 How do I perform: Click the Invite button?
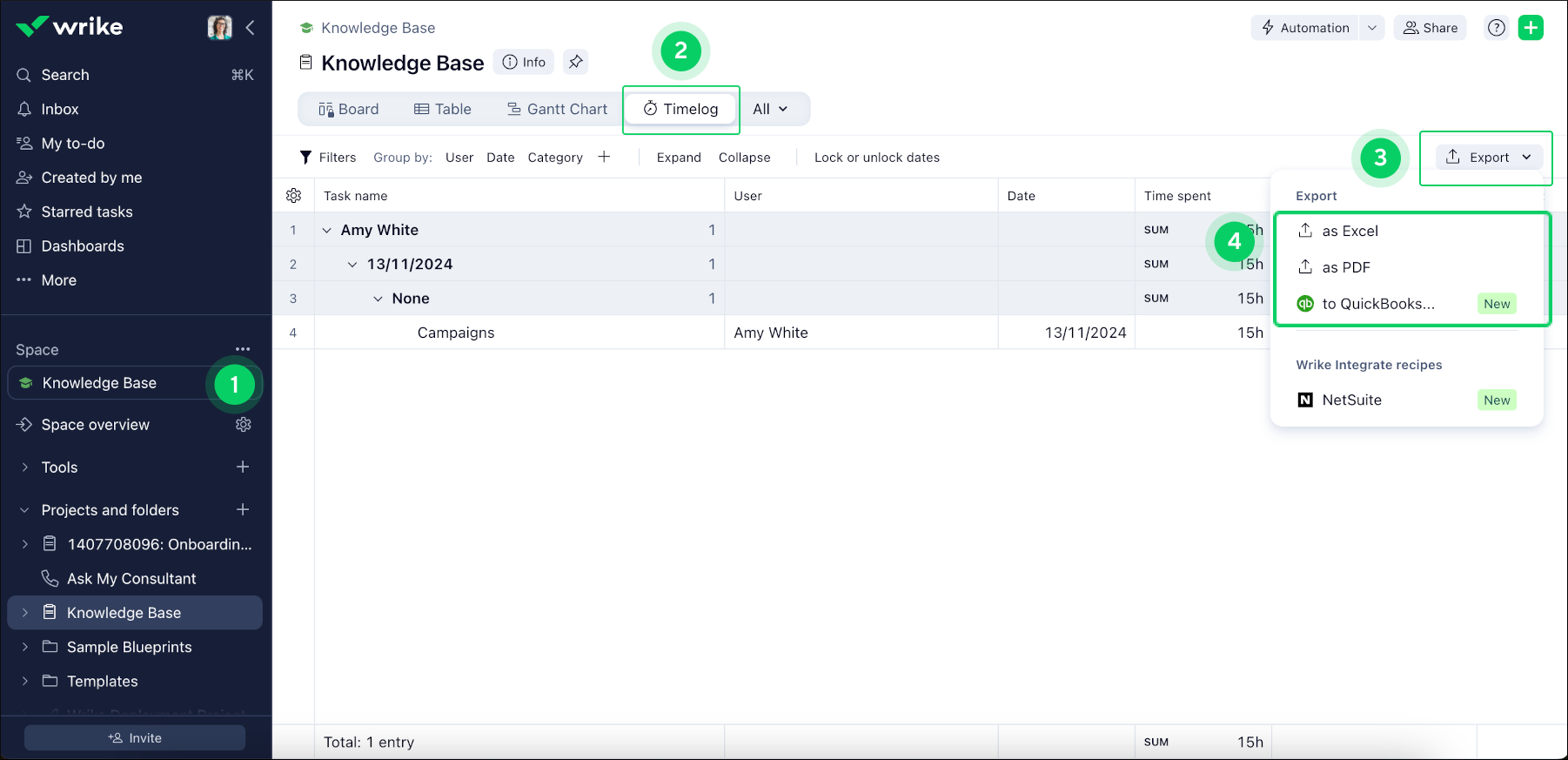pyautogui.click(x=135, y=737)
